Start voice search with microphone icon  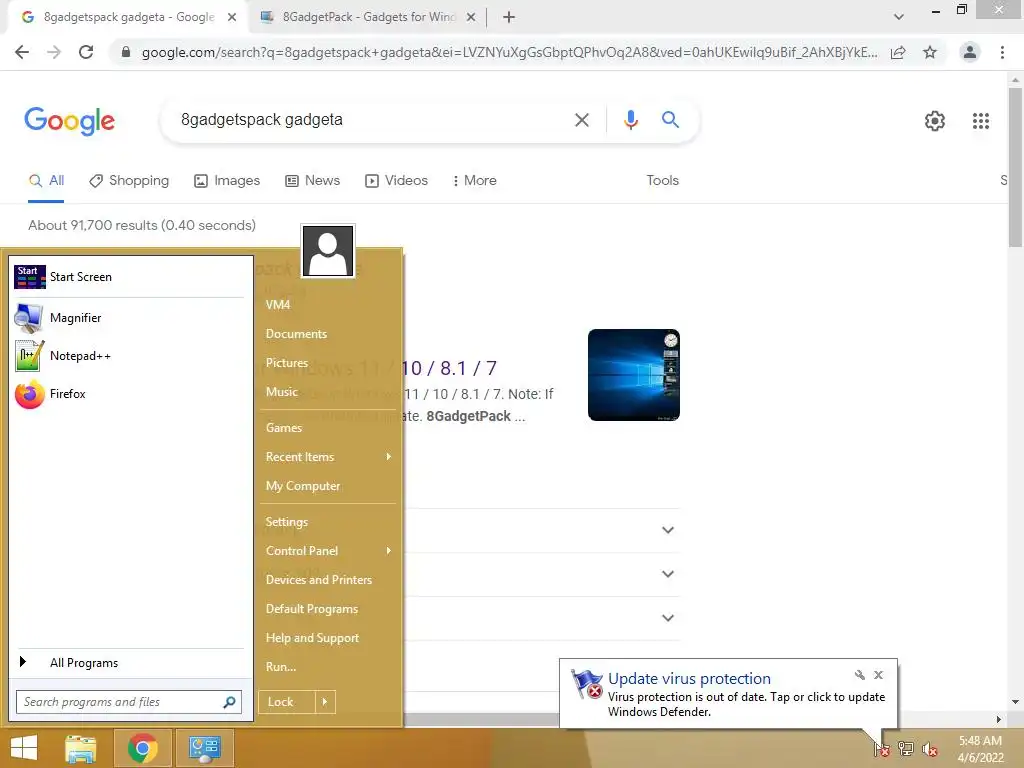[x=630, y=120]
